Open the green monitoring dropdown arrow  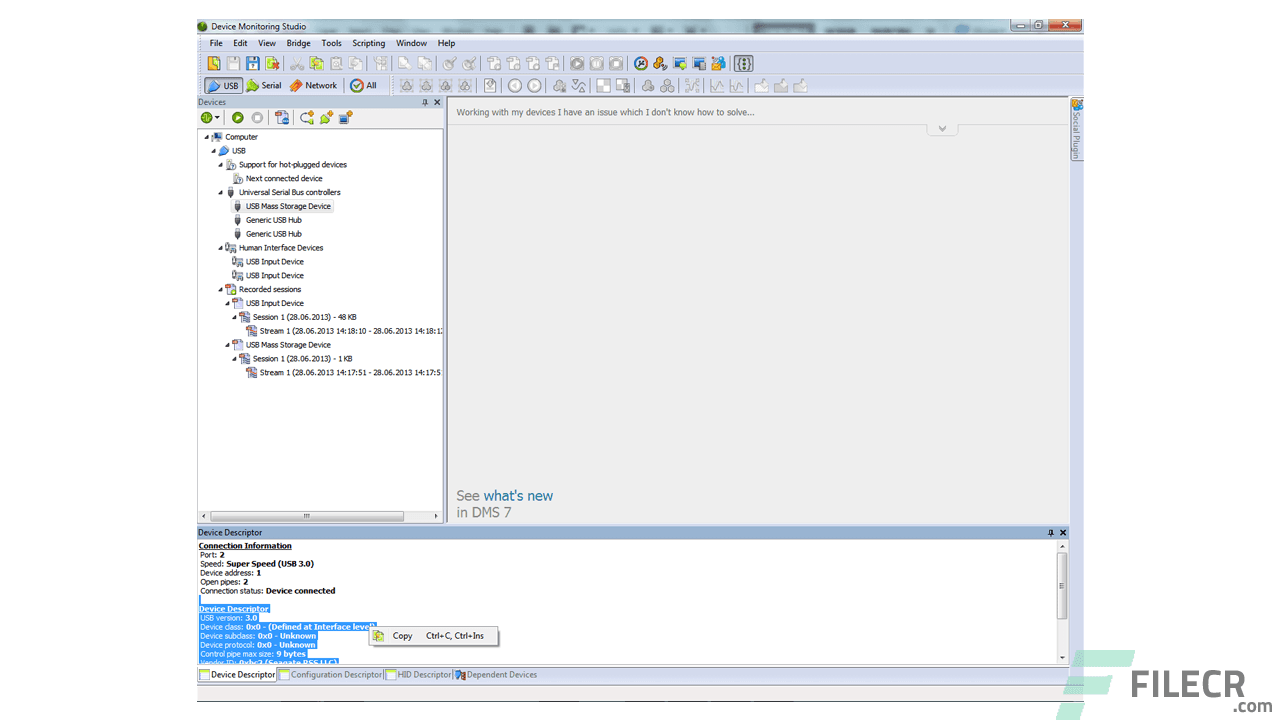click(216, 117)
